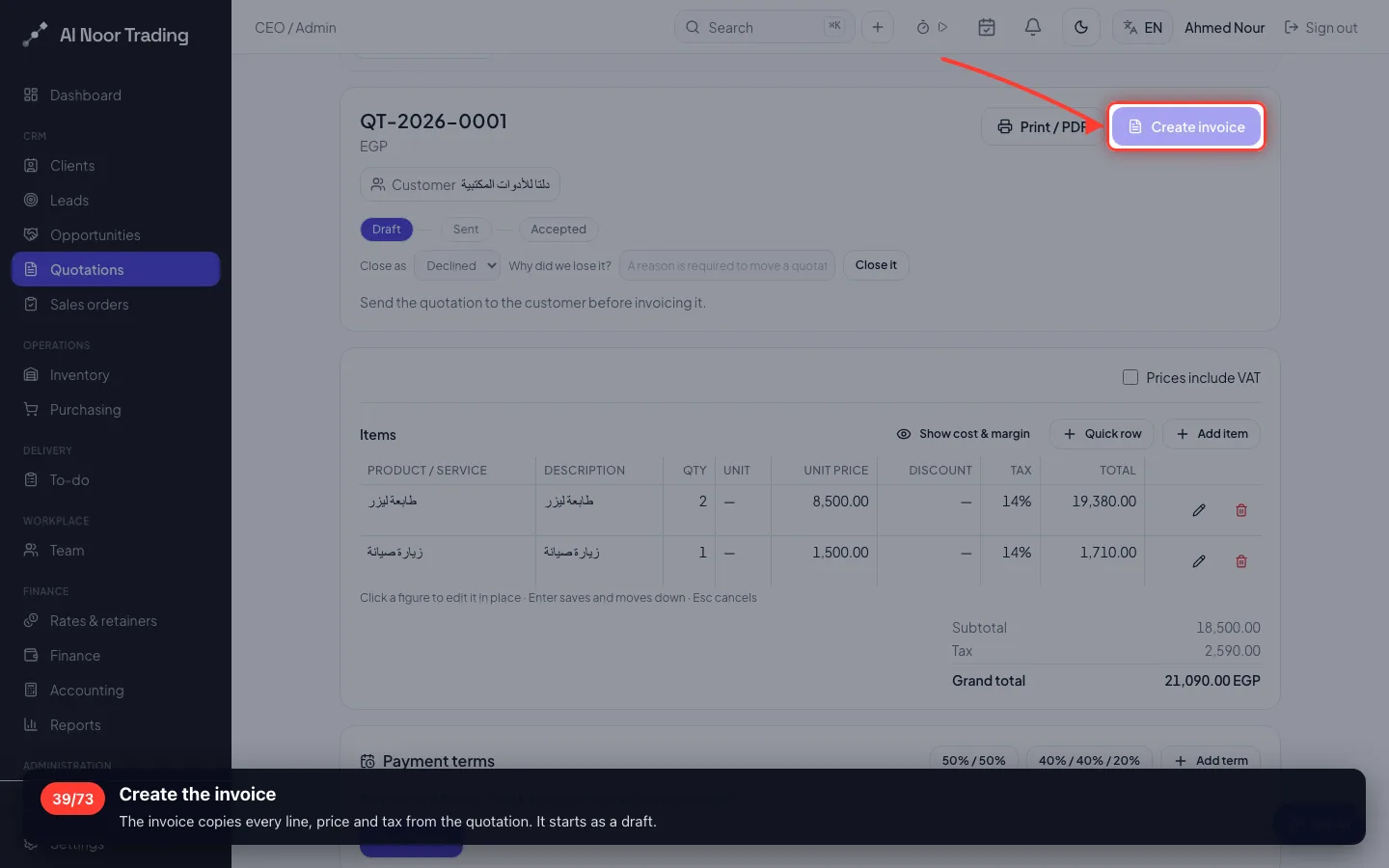
Task: Open Inventory in the sidebar
Action: 116,374
